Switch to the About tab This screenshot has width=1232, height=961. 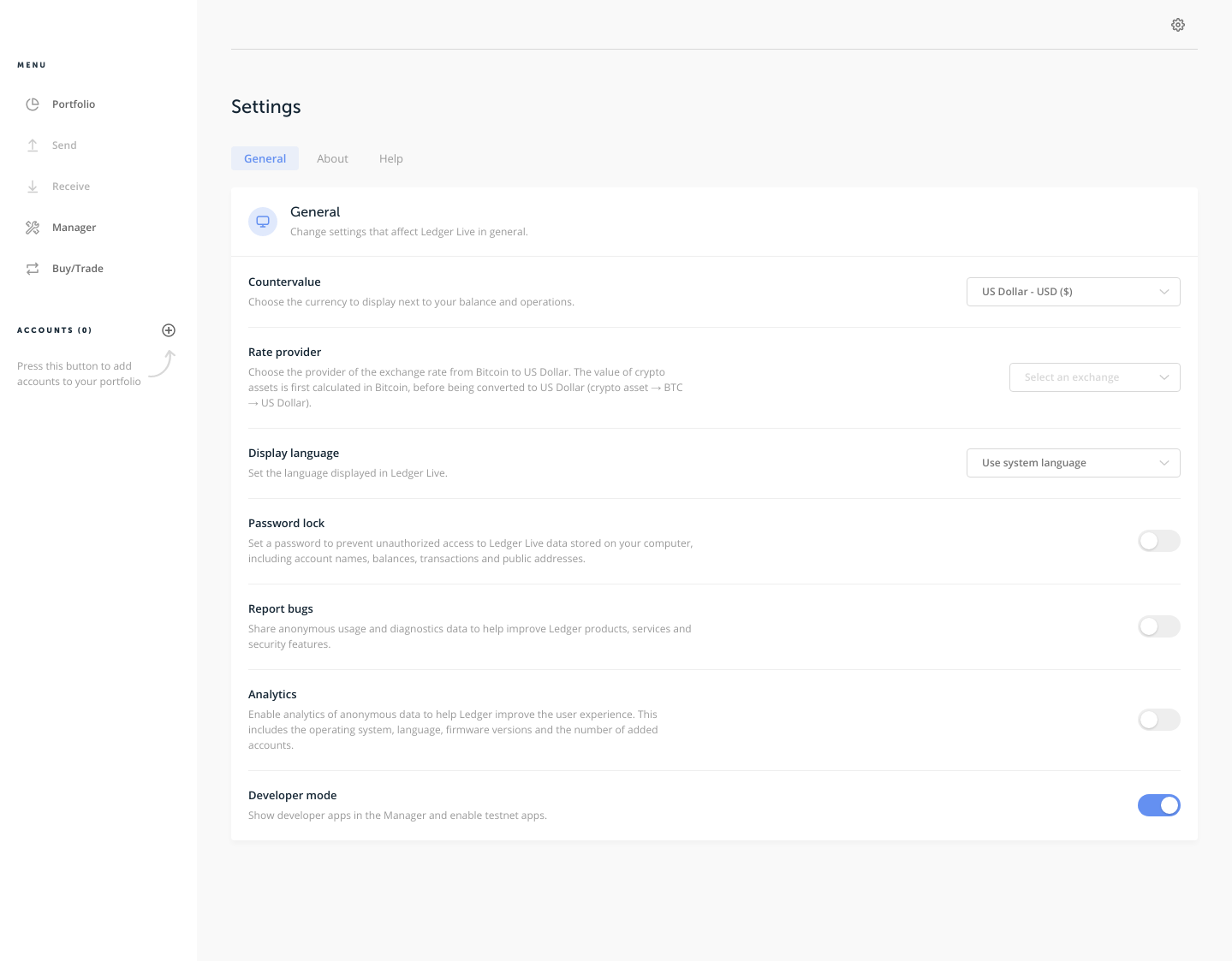tap(332, 158)
